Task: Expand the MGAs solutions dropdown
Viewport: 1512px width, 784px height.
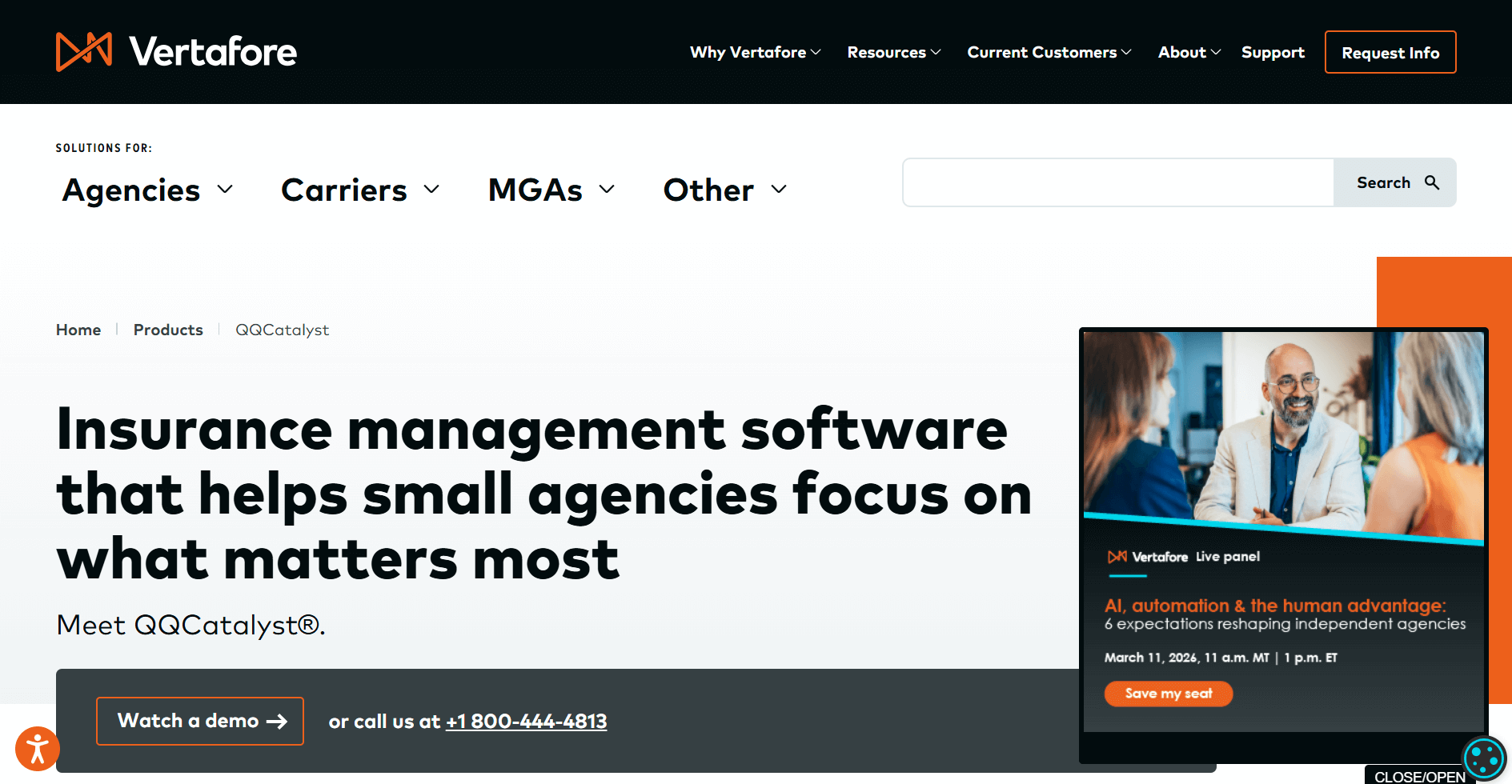Action: point(551,190)
